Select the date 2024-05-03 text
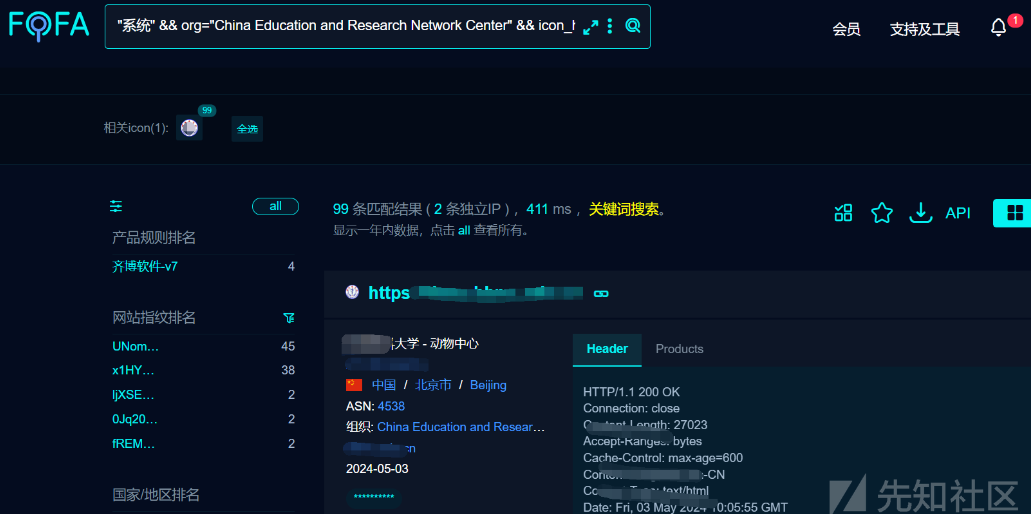 click(x=377, y=469)
